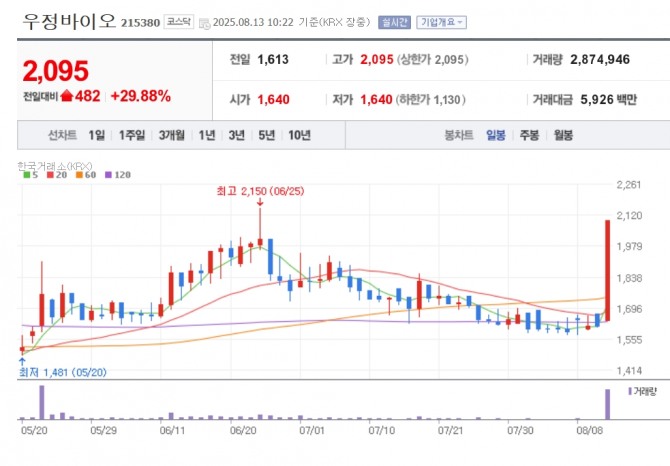Screen dimensions: 670x466
Task: Switch to the 주봉 weekly candle chart
Action: point(529,134)
